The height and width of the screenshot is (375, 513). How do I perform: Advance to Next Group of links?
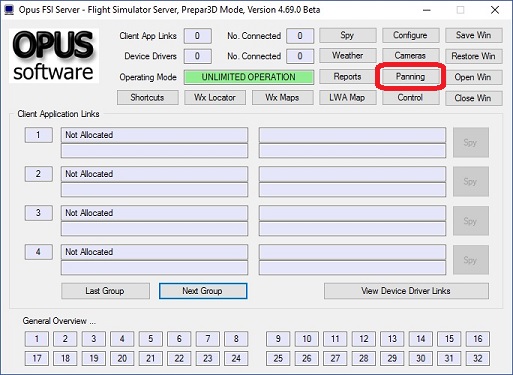203,291
